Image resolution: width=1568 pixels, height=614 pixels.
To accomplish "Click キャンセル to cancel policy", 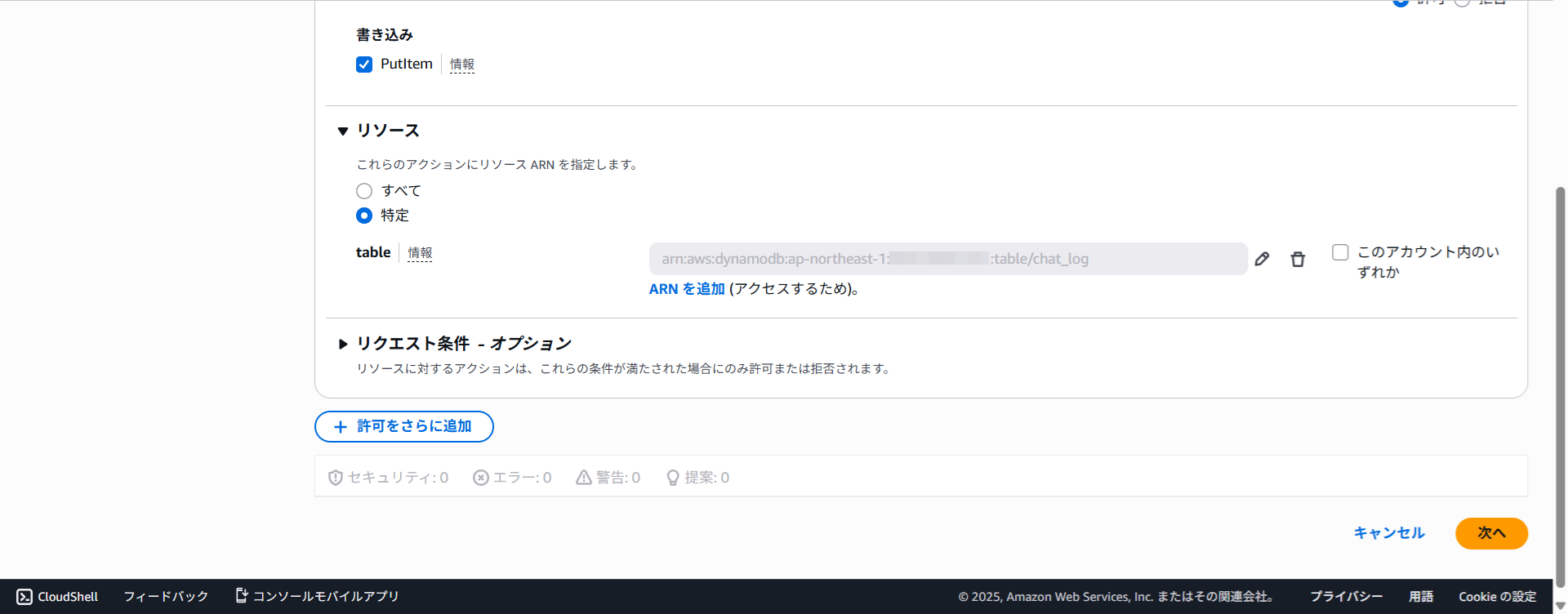I will click(x=1388, y=533).
